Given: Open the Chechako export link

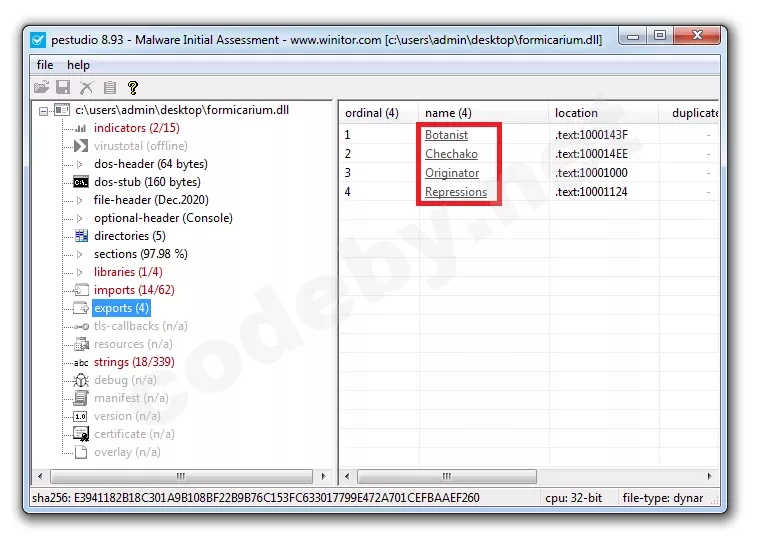Looking at the screenshot, I should 451,154.
